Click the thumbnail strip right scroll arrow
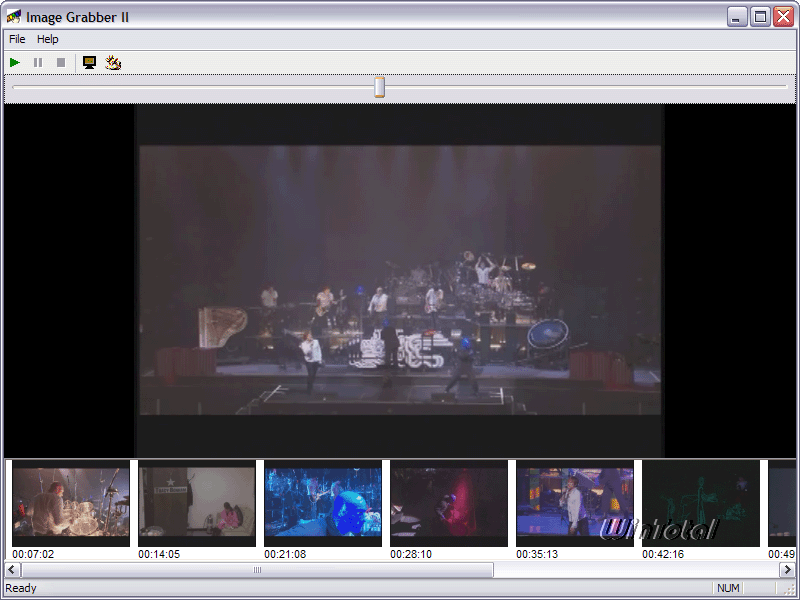The width and height of the screenshot is (800, 600). point(787,569)
